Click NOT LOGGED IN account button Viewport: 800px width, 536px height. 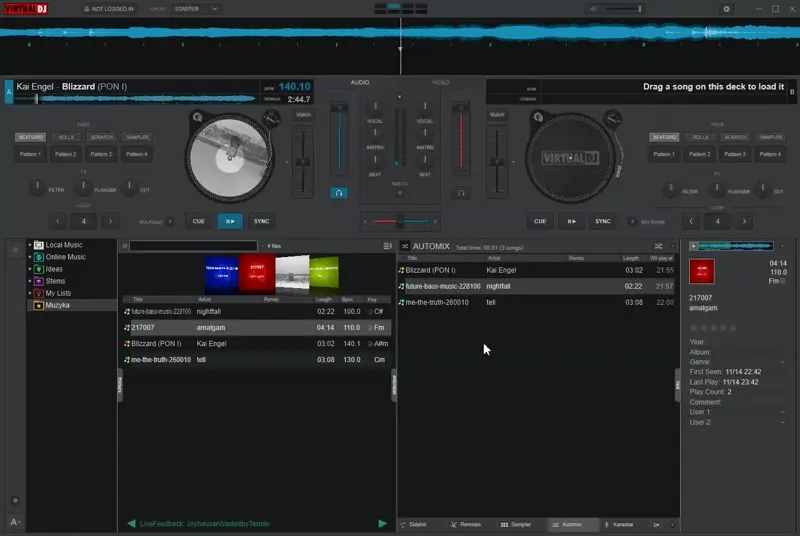click(109, 9)
